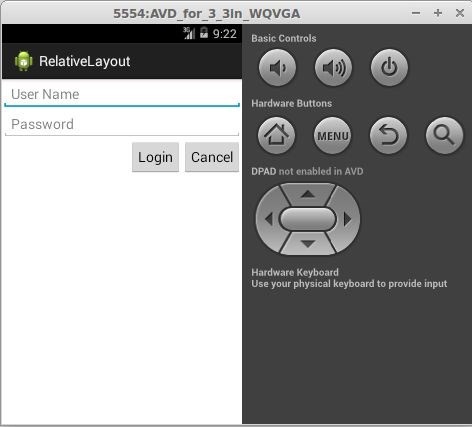
Task: Click the Login button
Action: pyautogui.click(x=155, y=157)
